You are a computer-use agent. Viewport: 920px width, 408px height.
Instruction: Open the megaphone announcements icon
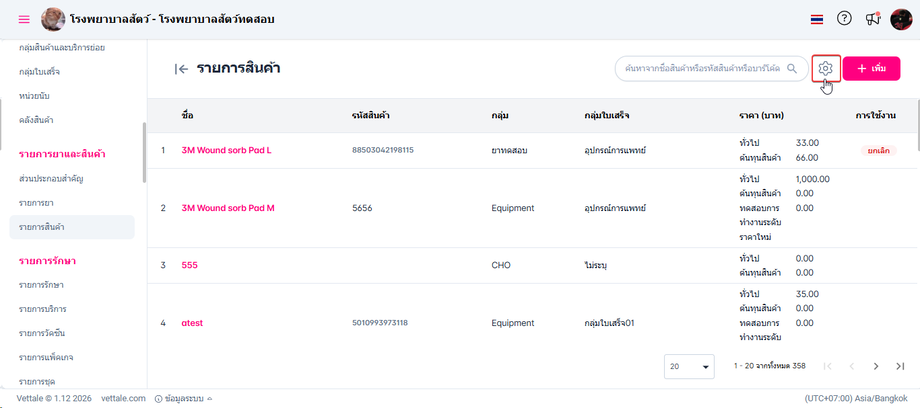pos(873,19)
